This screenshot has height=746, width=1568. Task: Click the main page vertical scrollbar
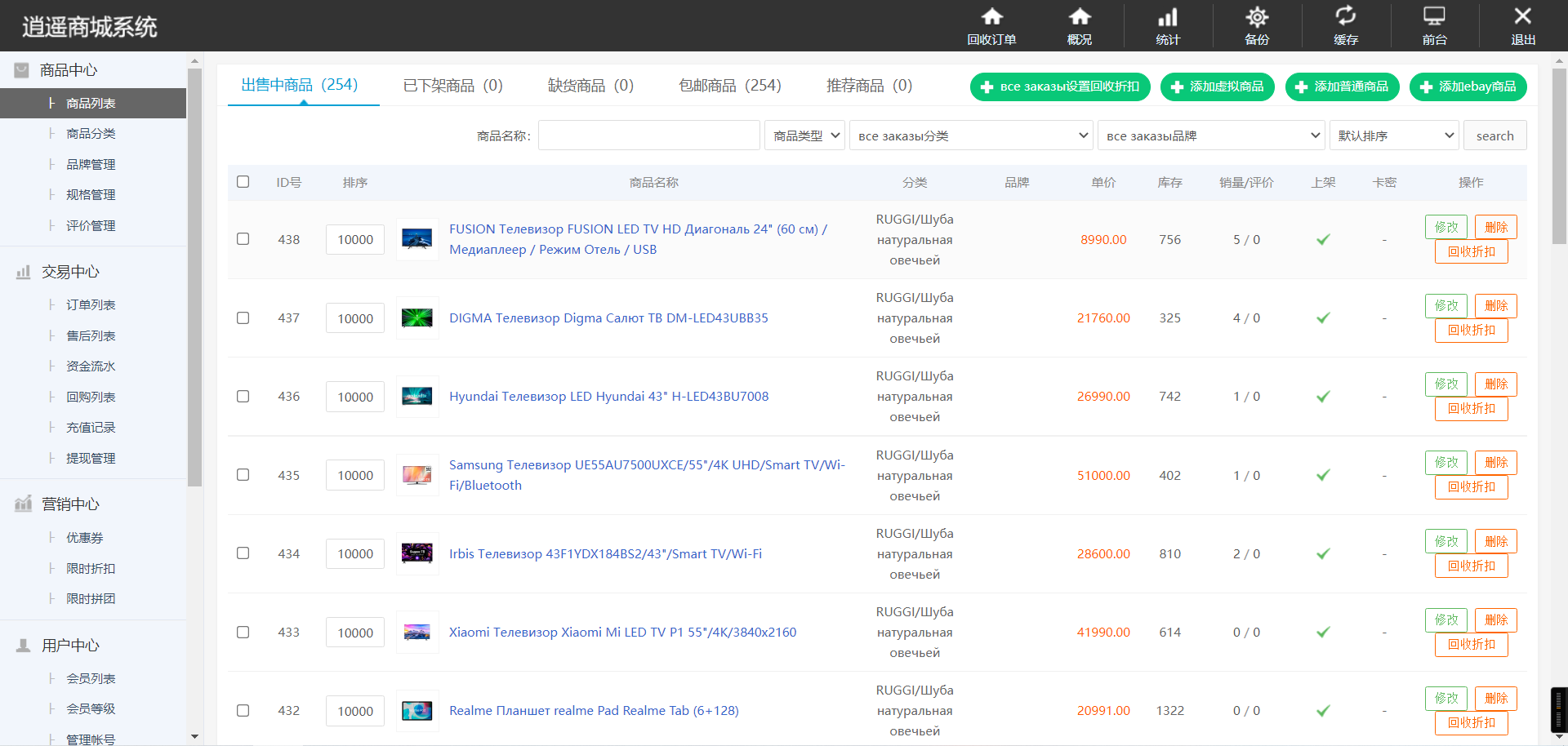tap(1559, 155)
